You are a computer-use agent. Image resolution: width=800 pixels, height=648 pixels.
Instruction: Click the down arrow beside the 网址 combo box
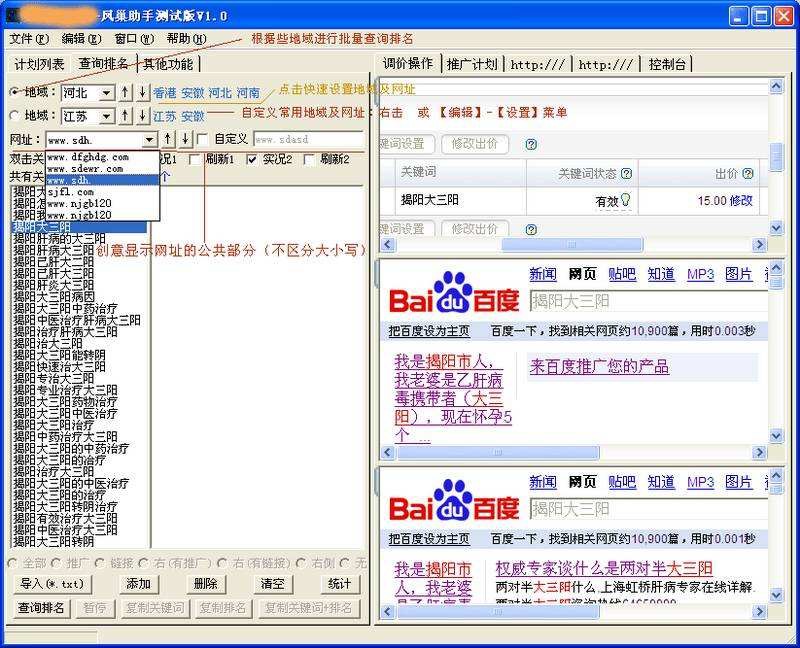[x=185, y=139]
